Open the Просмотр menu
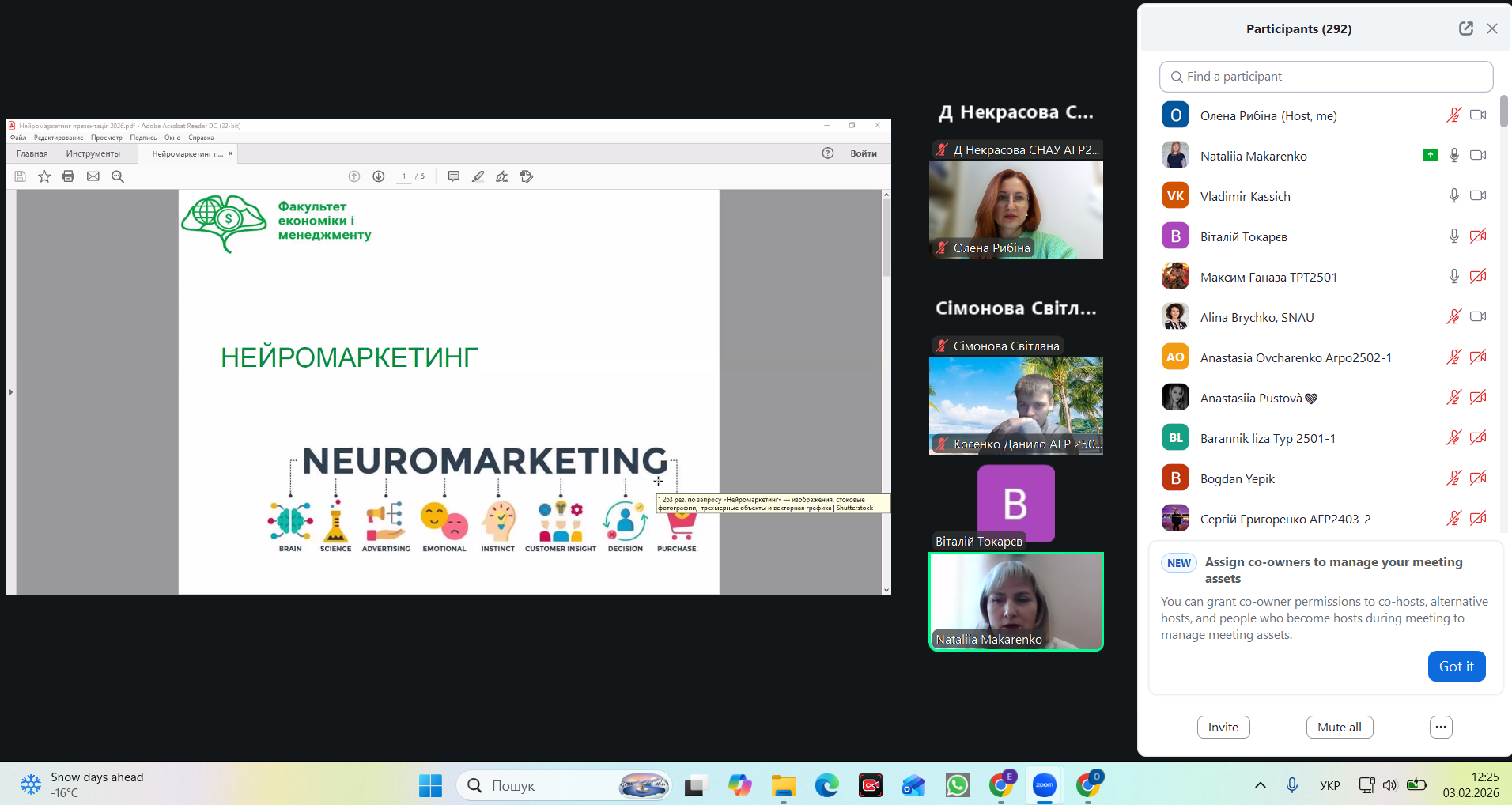Screen dimensions: 1512x805 pos(106,138)
